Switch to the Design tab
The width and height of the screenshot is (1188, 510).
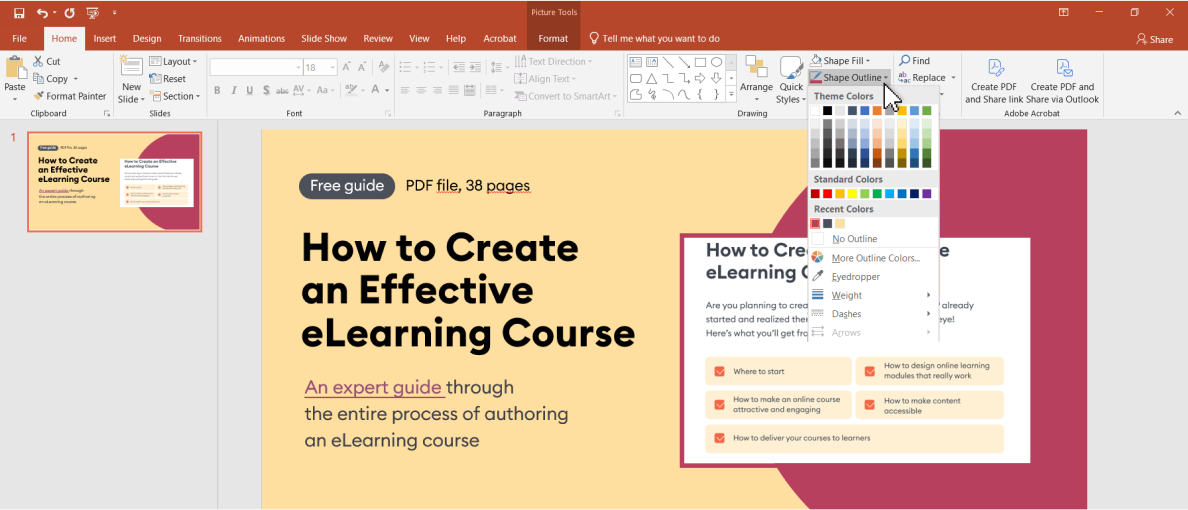pos(147,39)
